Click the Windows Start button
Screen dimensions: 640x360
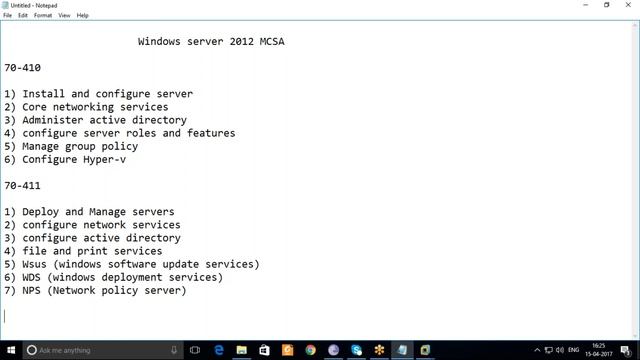11,350
